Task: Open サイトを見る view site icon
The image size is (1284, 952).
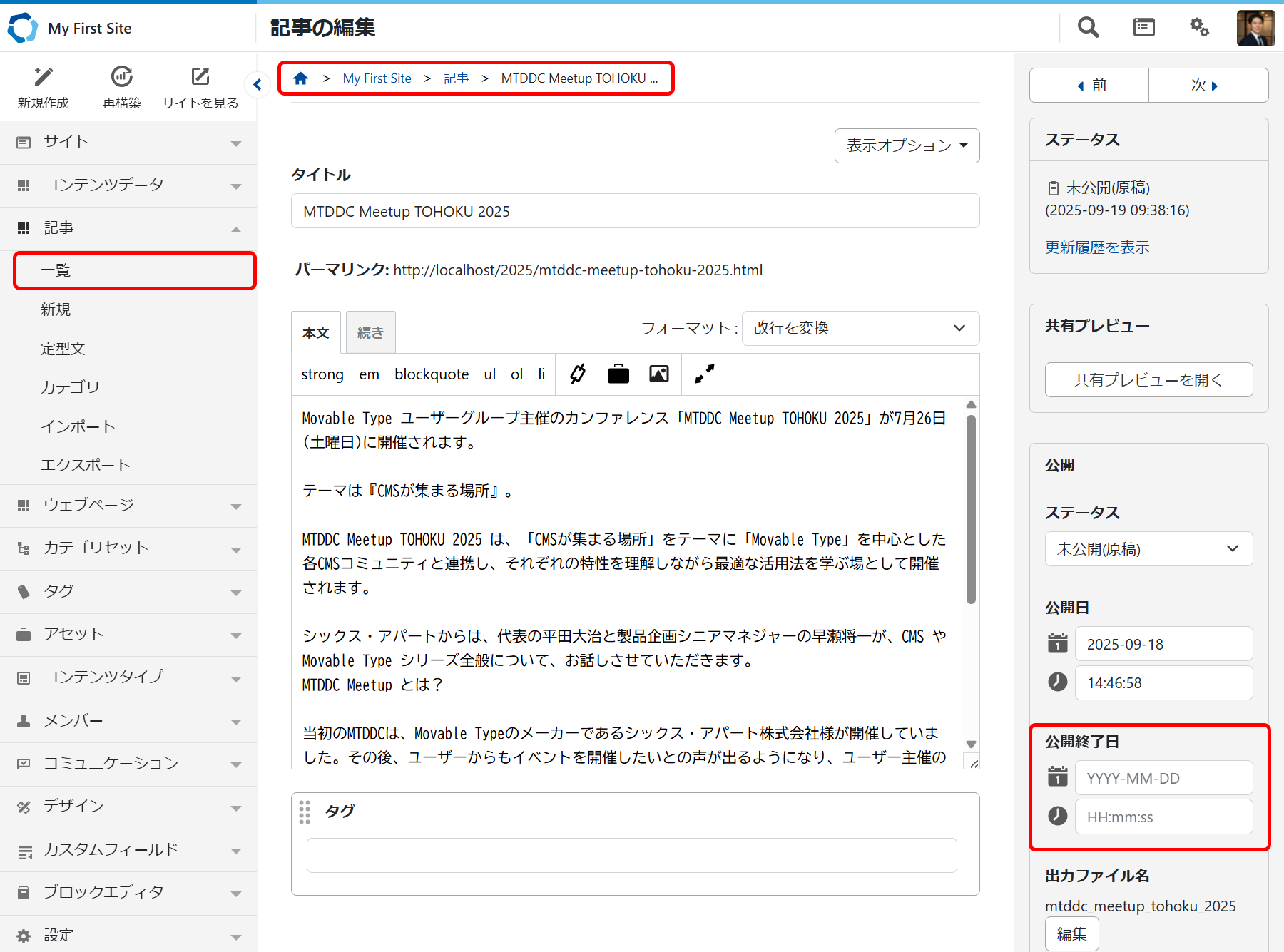Action: point(200,77)
